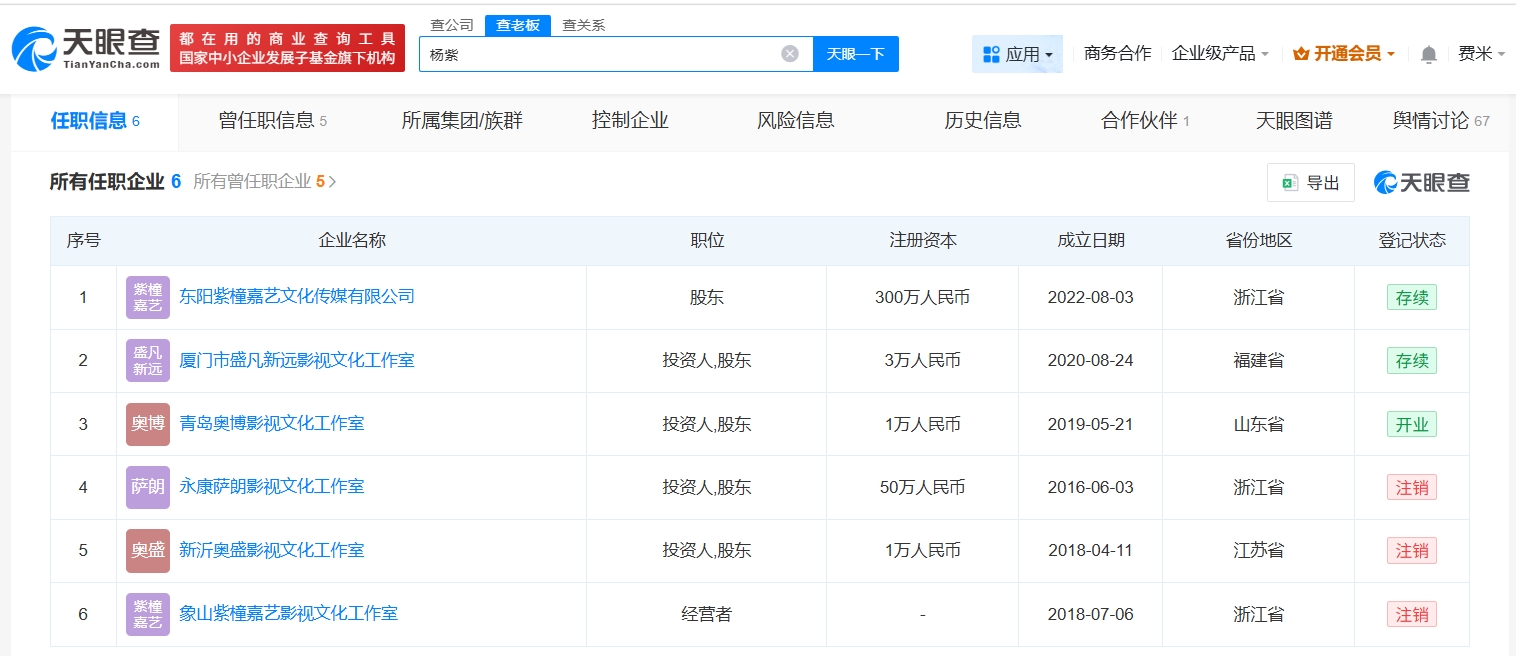Select the 注册资本 column header

923,241
